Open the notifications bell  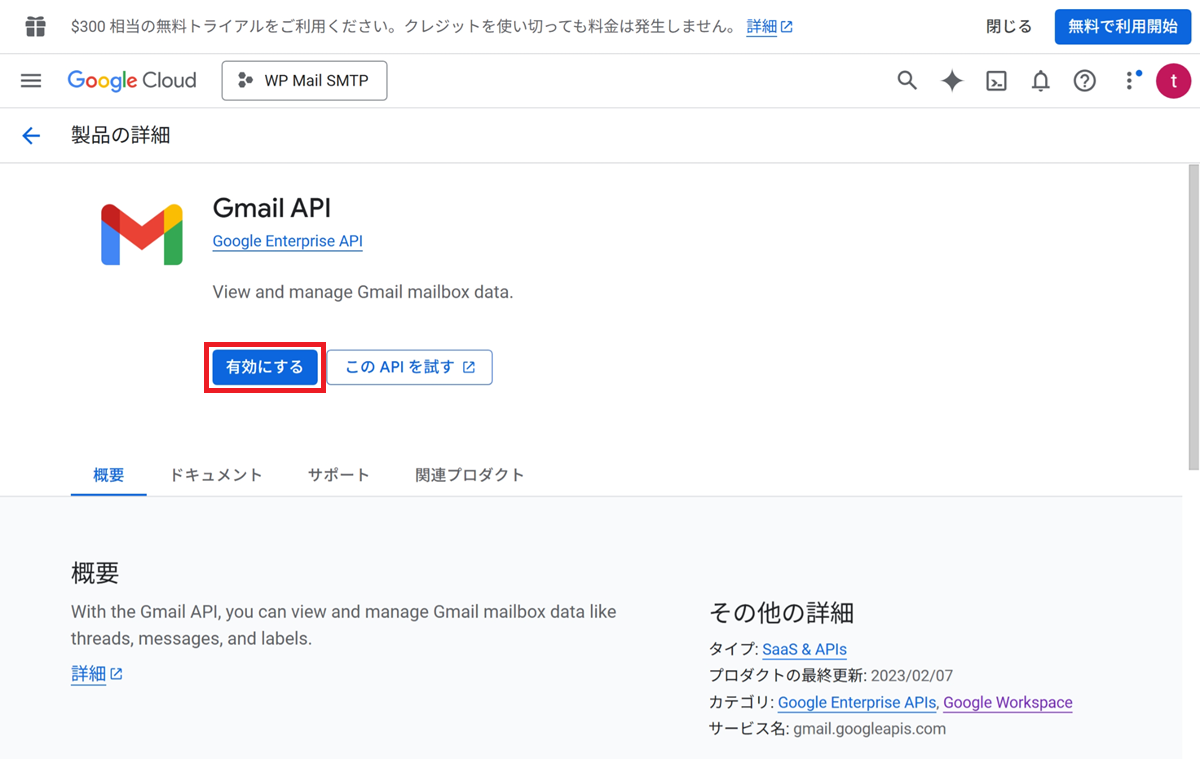[x=1040, y=81]
